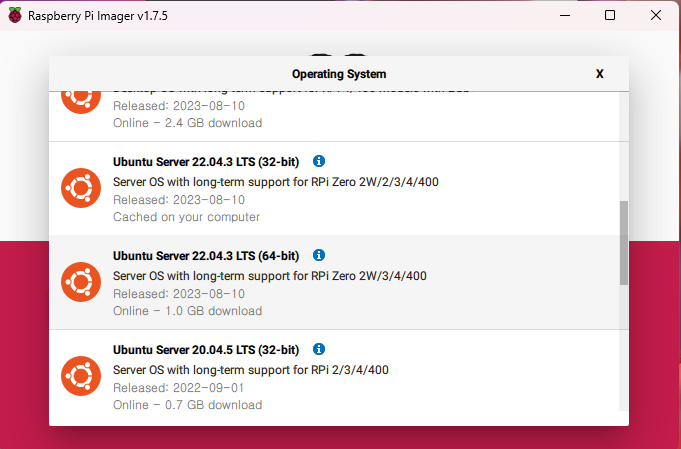Image resolution: width=681 pixels, height=449 pixels.
Task: Select Ubuntu Server 20.04.5 LTS (32-bit)
Action: 334,370
